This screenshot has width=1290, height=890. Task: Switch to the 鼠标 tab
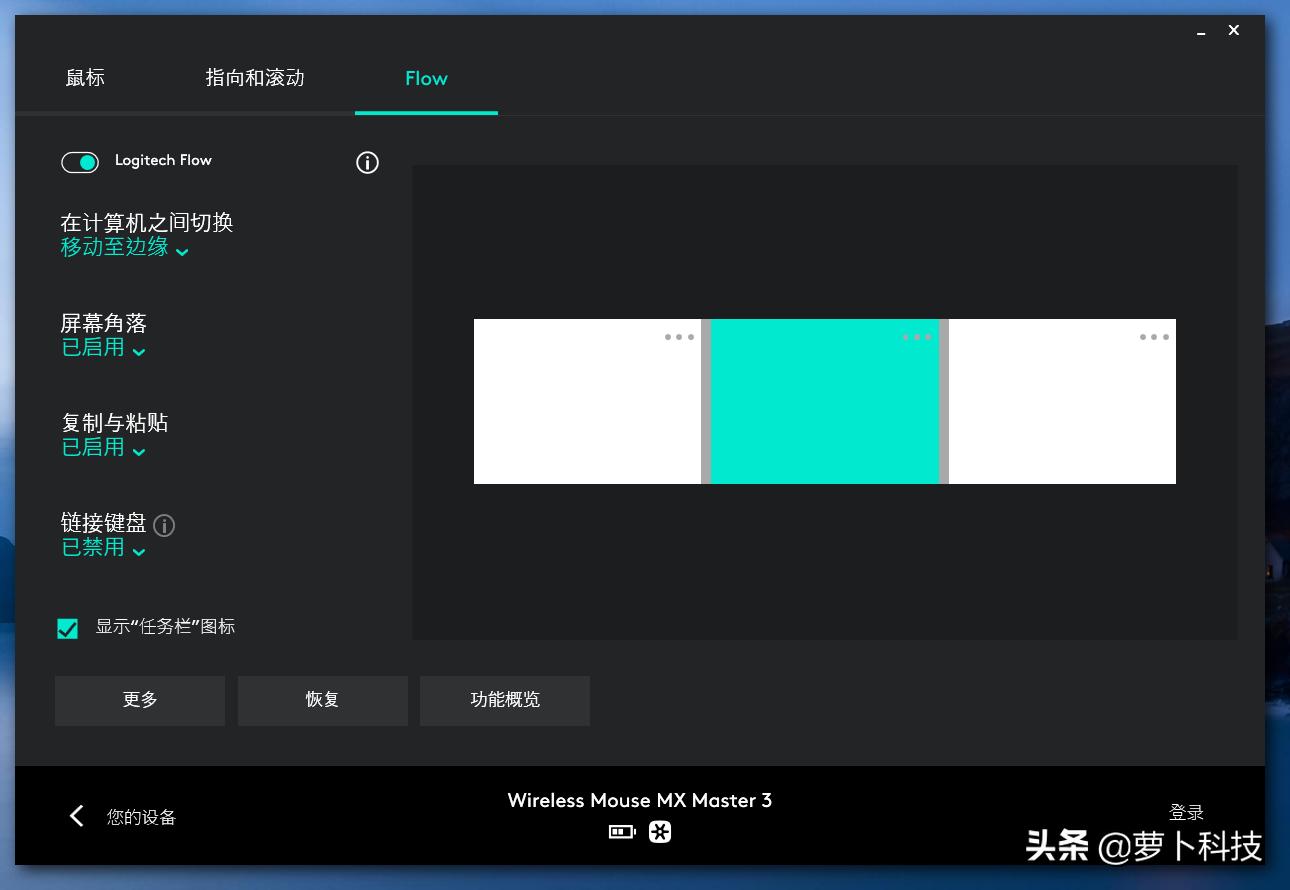click(x=85, y=78)
